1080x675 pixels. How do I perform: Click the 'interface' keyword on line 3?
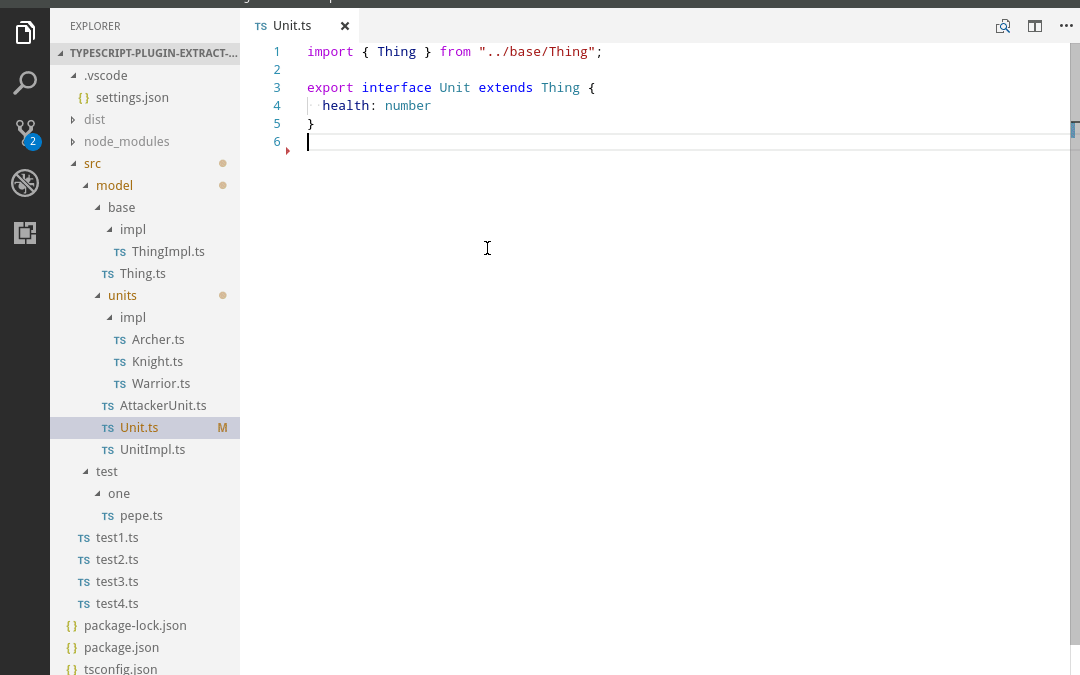[397, 87]
